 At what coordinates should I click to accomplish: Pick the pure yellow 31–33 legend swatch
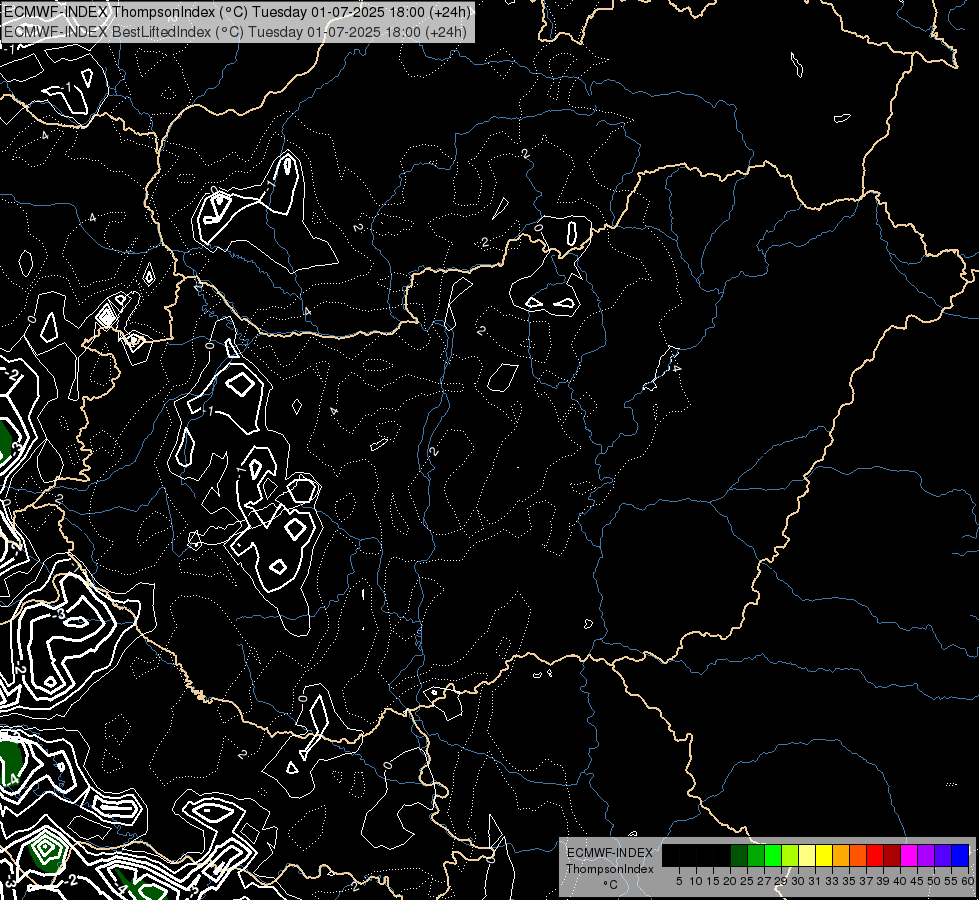(x=824, y=856)
